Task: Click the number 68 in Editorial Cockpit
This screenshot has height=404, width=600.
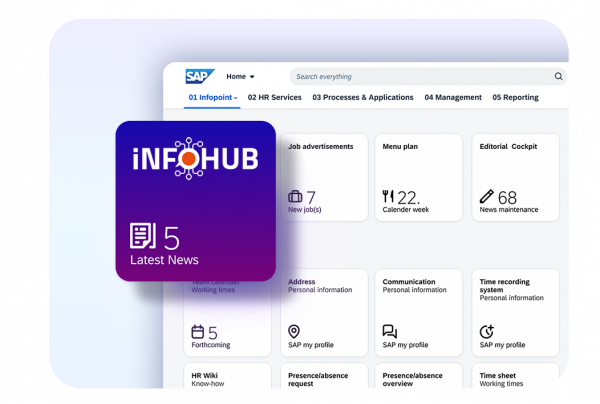Action: point(507,198)
